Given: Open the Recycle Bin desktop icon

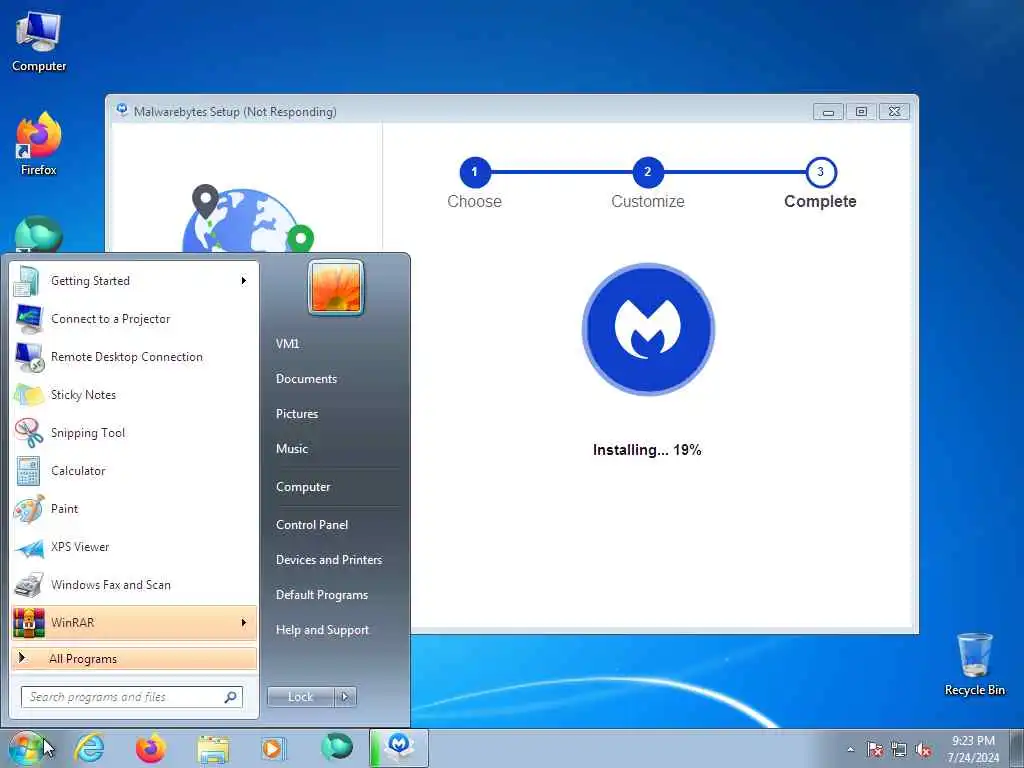Looking at the screenshot, I should coord(974,665).
